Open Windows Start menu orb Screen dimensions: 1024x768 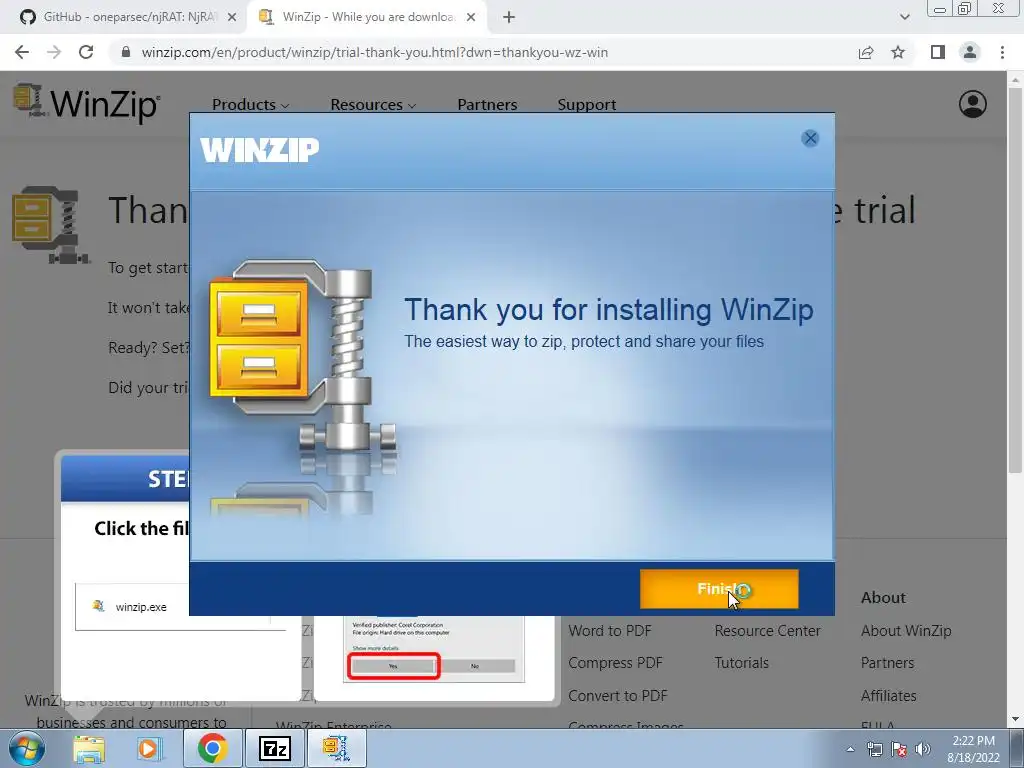click(x=26, y=748)
